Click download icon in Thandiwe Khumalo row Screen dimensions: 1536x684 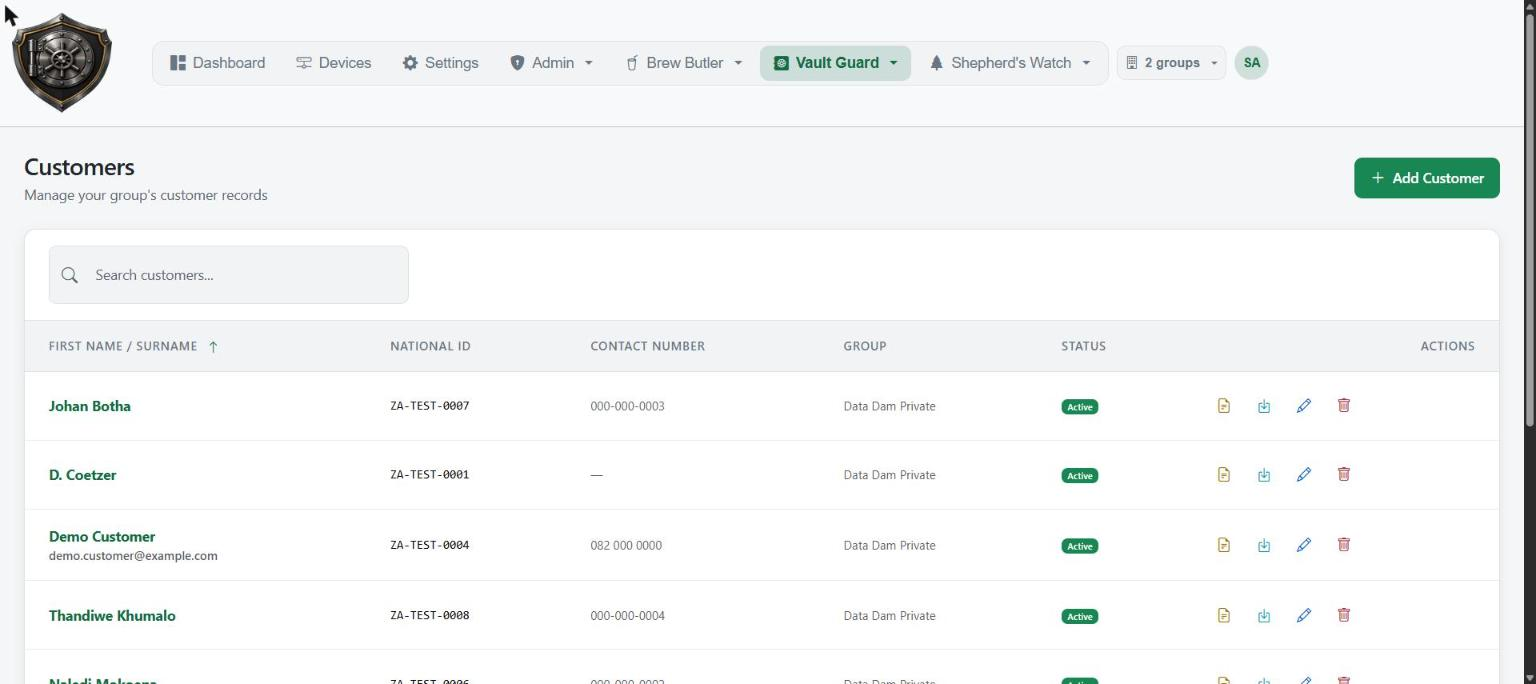pos(1264,616)
